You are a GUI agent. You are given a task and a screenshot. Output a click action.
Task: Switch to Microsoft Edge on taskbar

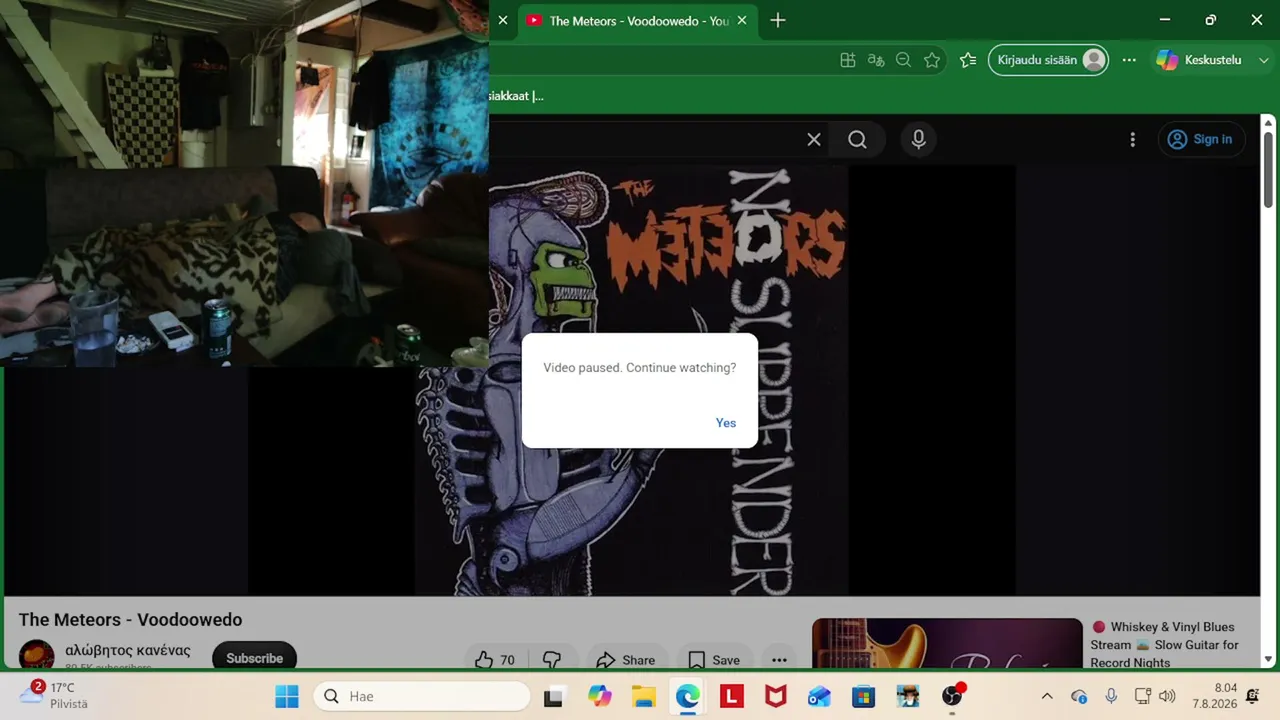click(688, 696)
